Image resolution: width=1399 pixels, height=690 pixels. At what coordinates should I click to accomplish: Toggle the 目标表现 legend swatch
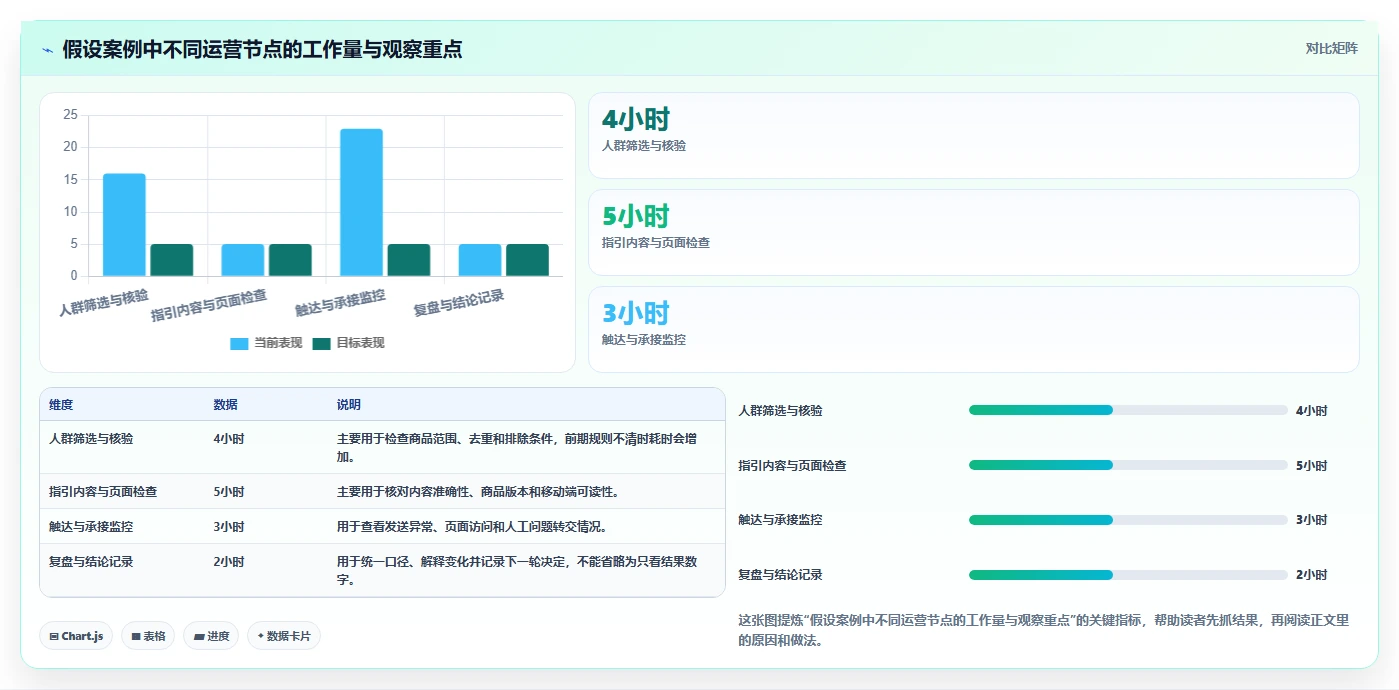321,343
